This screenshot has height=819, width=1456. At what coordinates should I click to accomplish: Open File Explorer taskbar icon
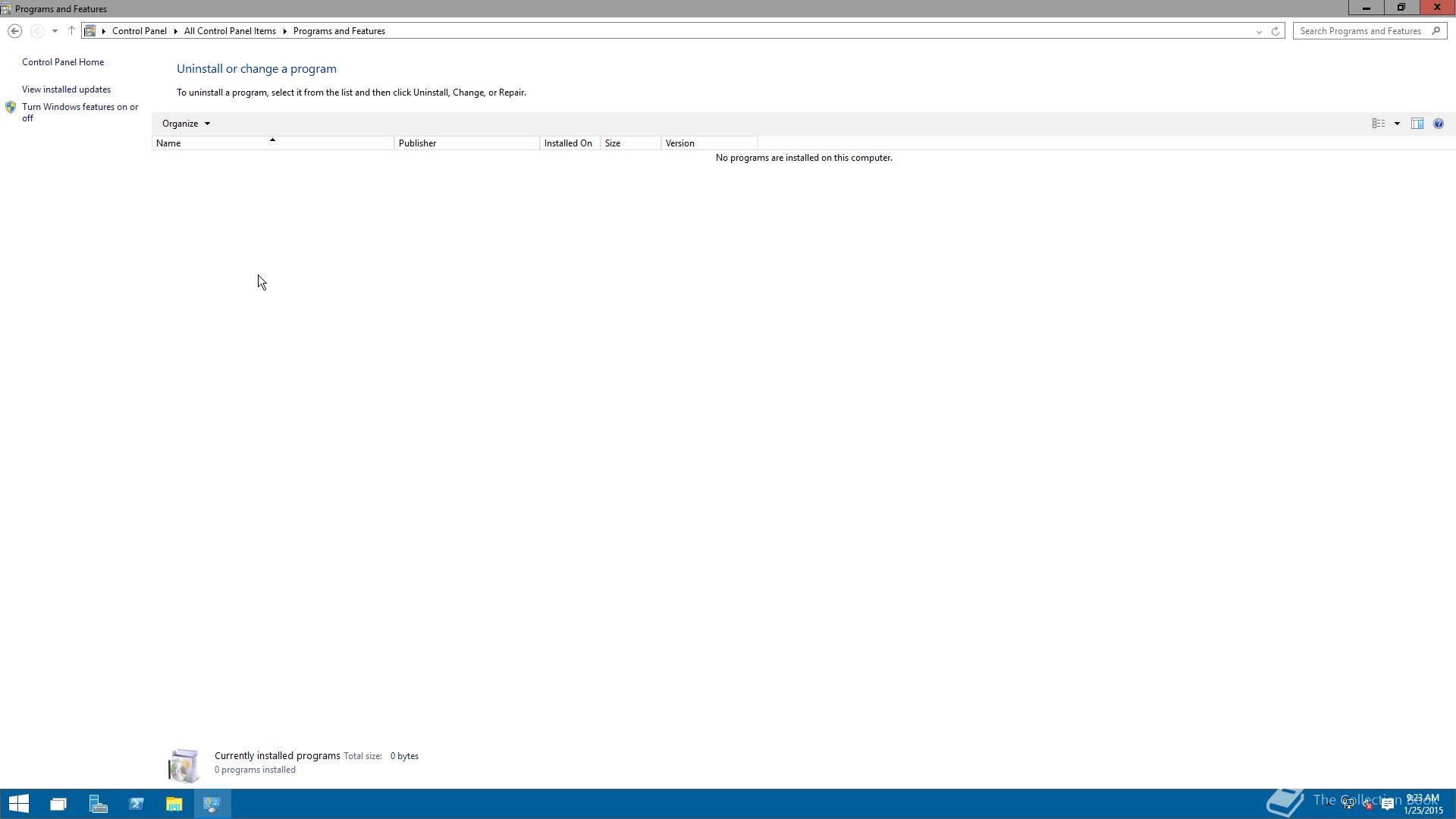(x=174, y=804)
